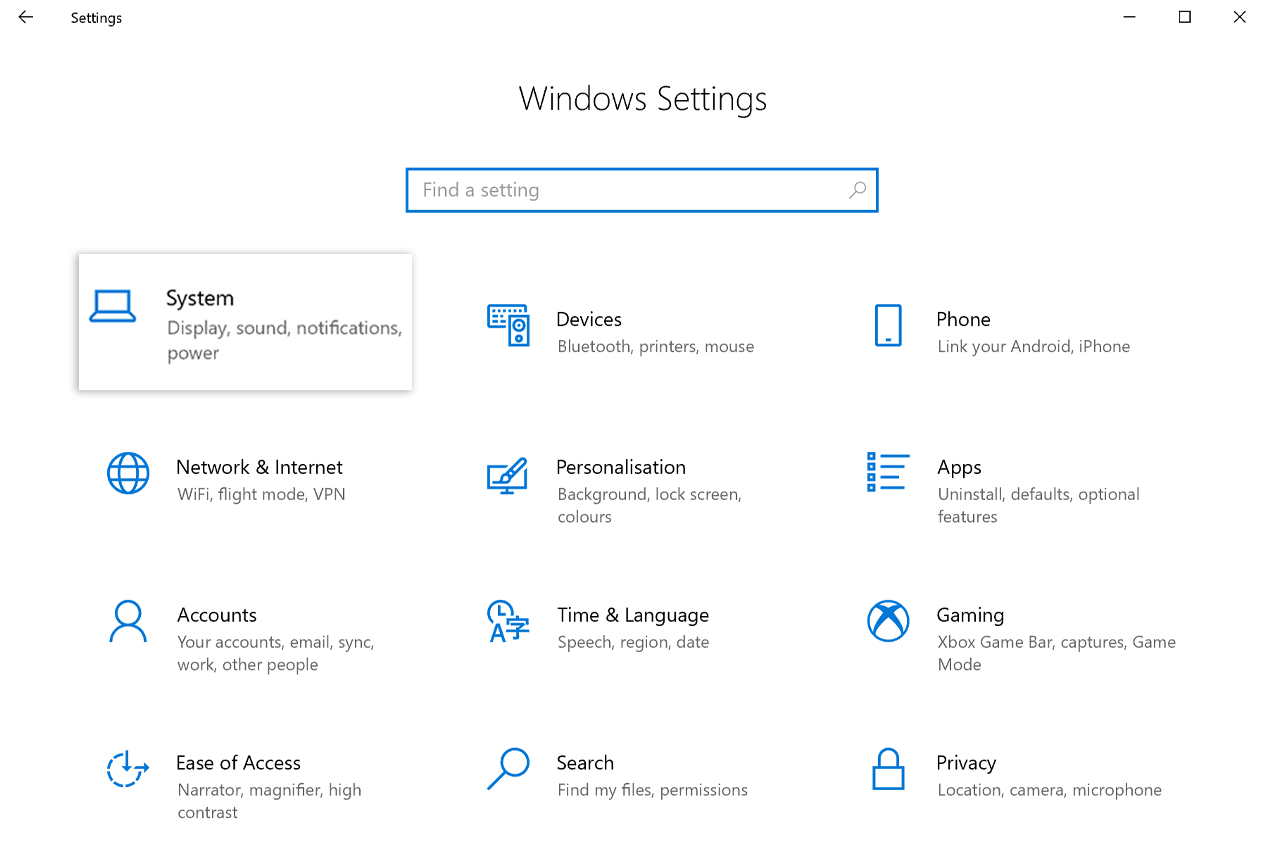Screen dimensions: 1280x860
Task: Click the Phone icon
Action: point(887,325)
